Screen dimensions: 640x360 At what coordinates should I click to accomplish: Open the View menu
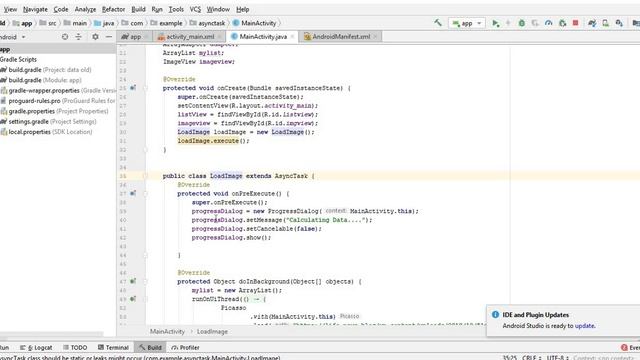coord(10,9)
